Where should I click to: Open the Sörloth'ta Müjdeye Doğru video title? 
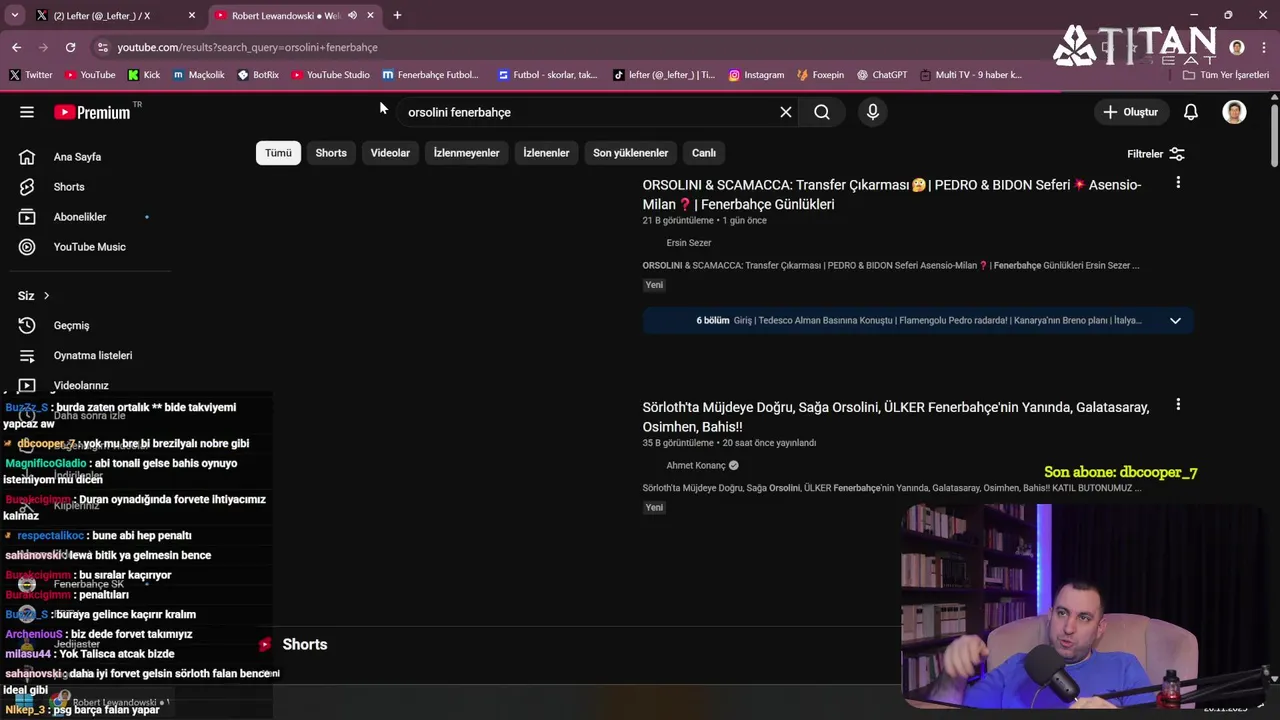point(896,417)
